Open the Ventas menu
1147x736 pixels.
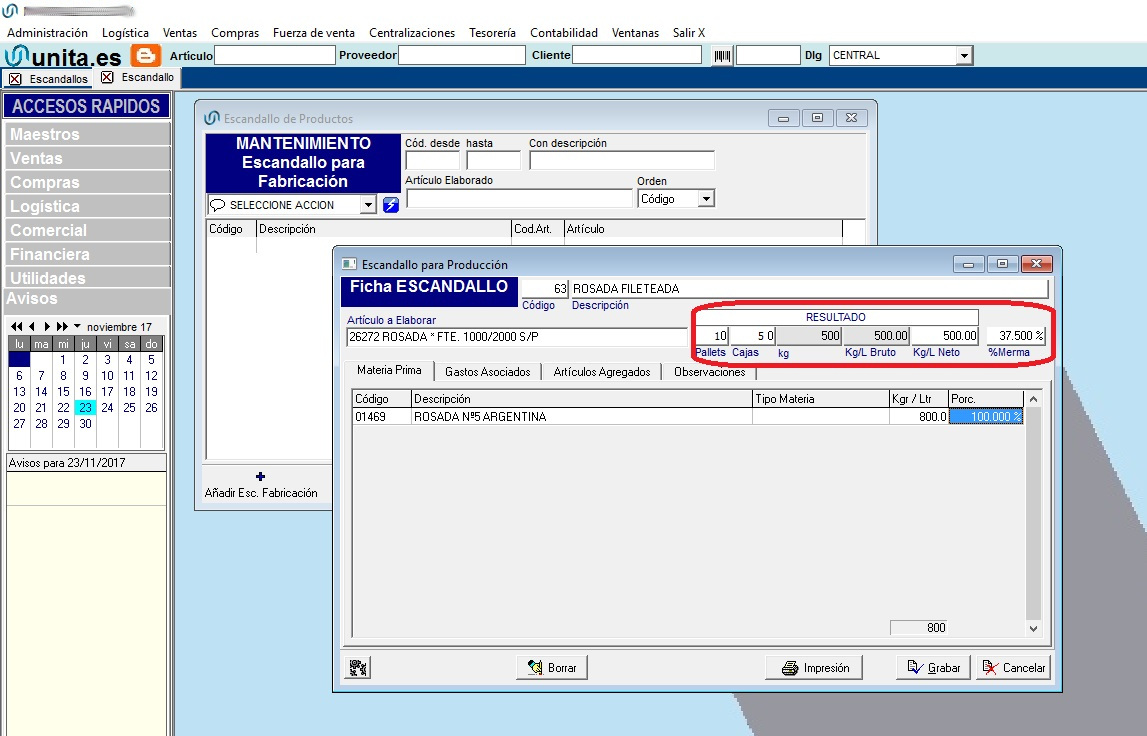tap(180, 33)
